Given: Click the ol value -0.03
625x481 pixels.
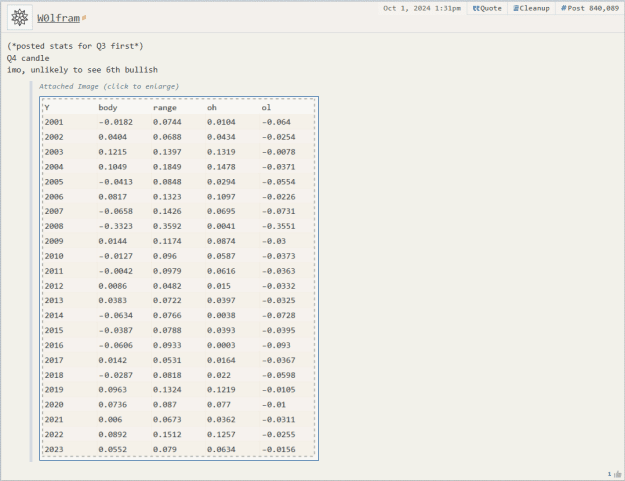Looking at the screenshot, I should [274, 241].
